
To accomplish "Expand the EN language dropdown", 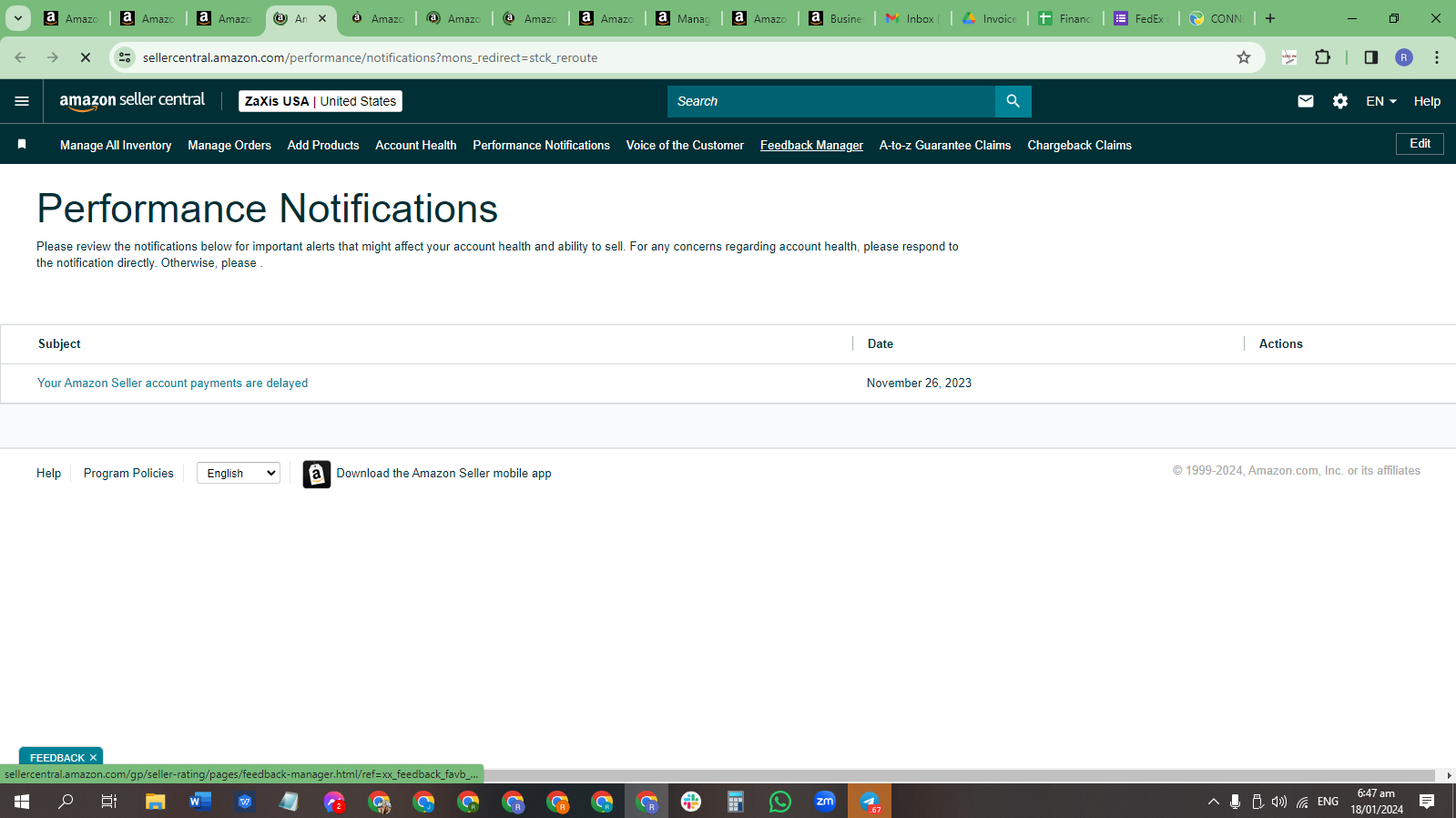I will [x=1381, y=101].
